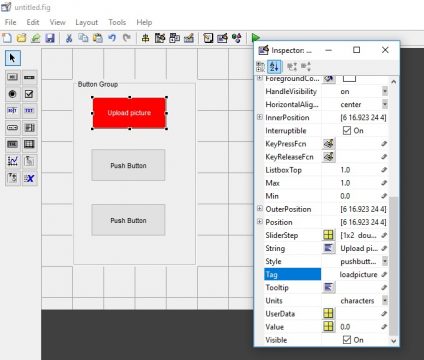Switch Inspector to categorized view

pyautogui.click(x=260, y=67)
